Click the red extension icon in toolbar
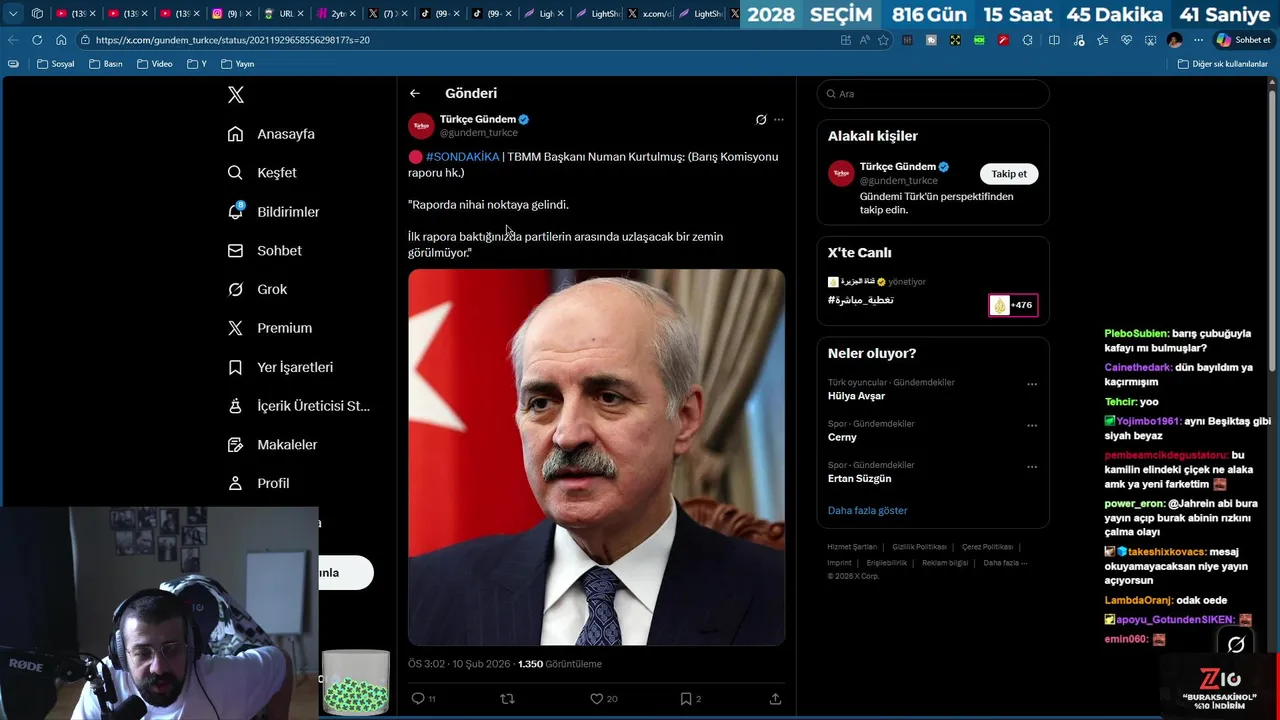 (1003, 40)
